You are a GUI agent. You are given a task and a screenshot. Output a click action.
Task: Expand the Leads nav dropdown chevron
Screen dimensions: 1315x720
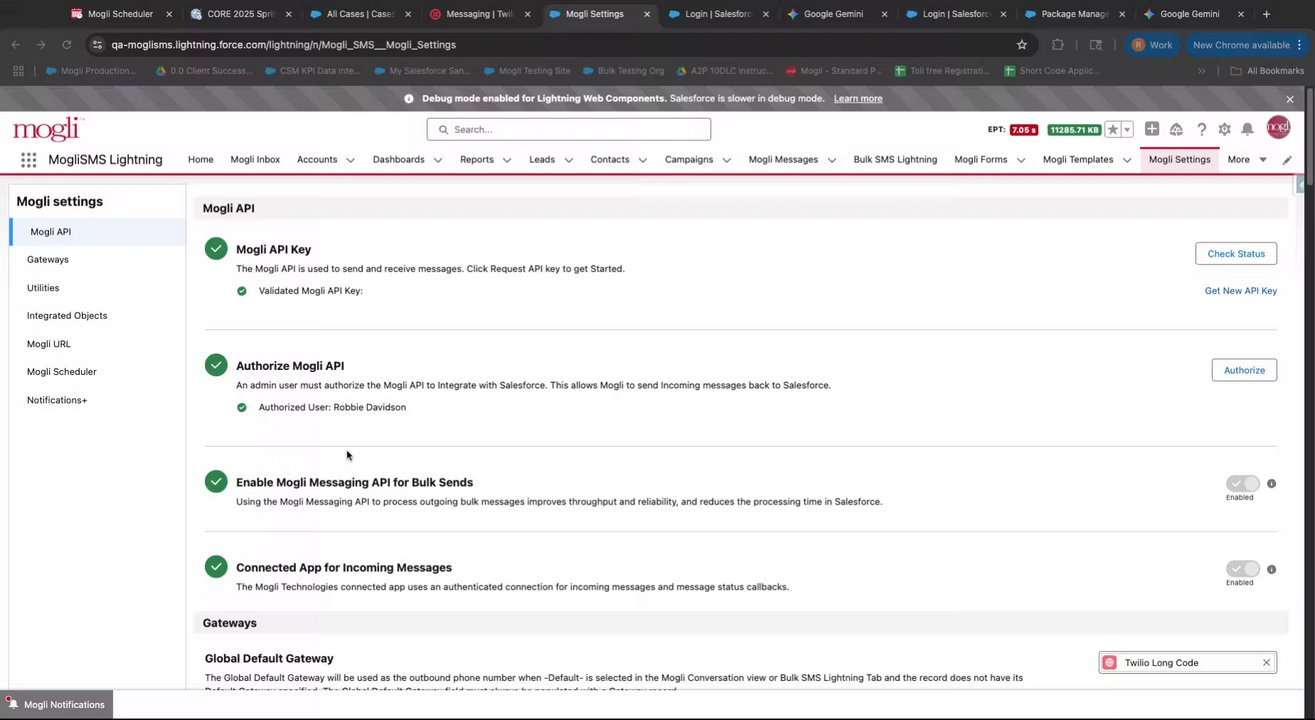(x=568, y=160)
